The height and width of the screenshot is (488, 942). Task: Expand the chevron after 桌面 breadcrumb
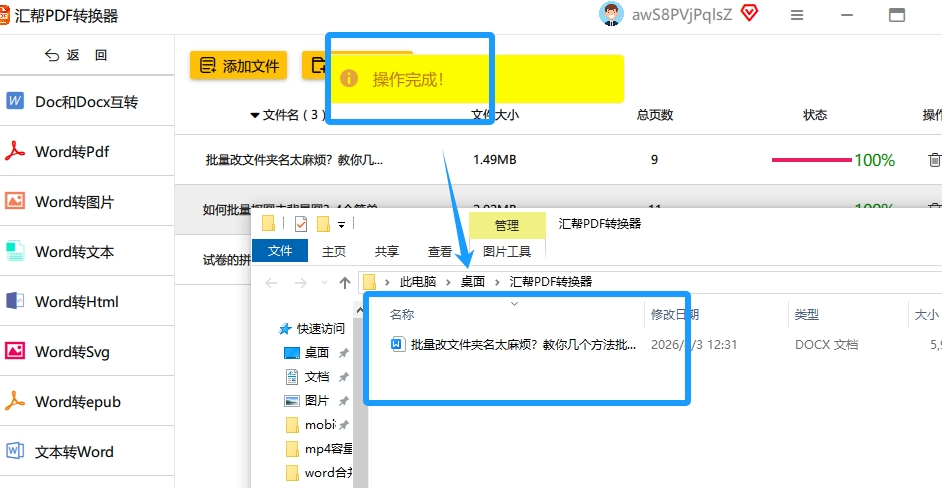[497, 282]
